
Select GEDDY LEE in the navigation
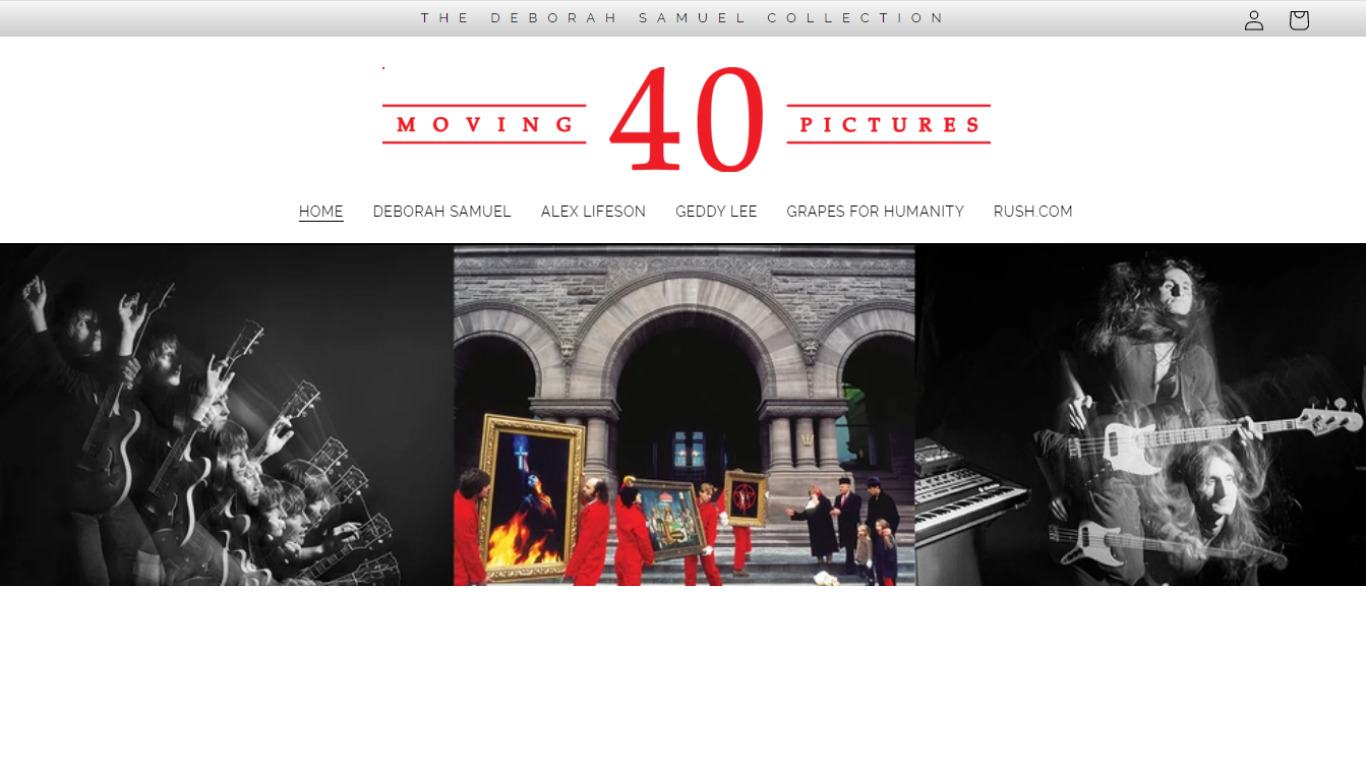(716, 212)
